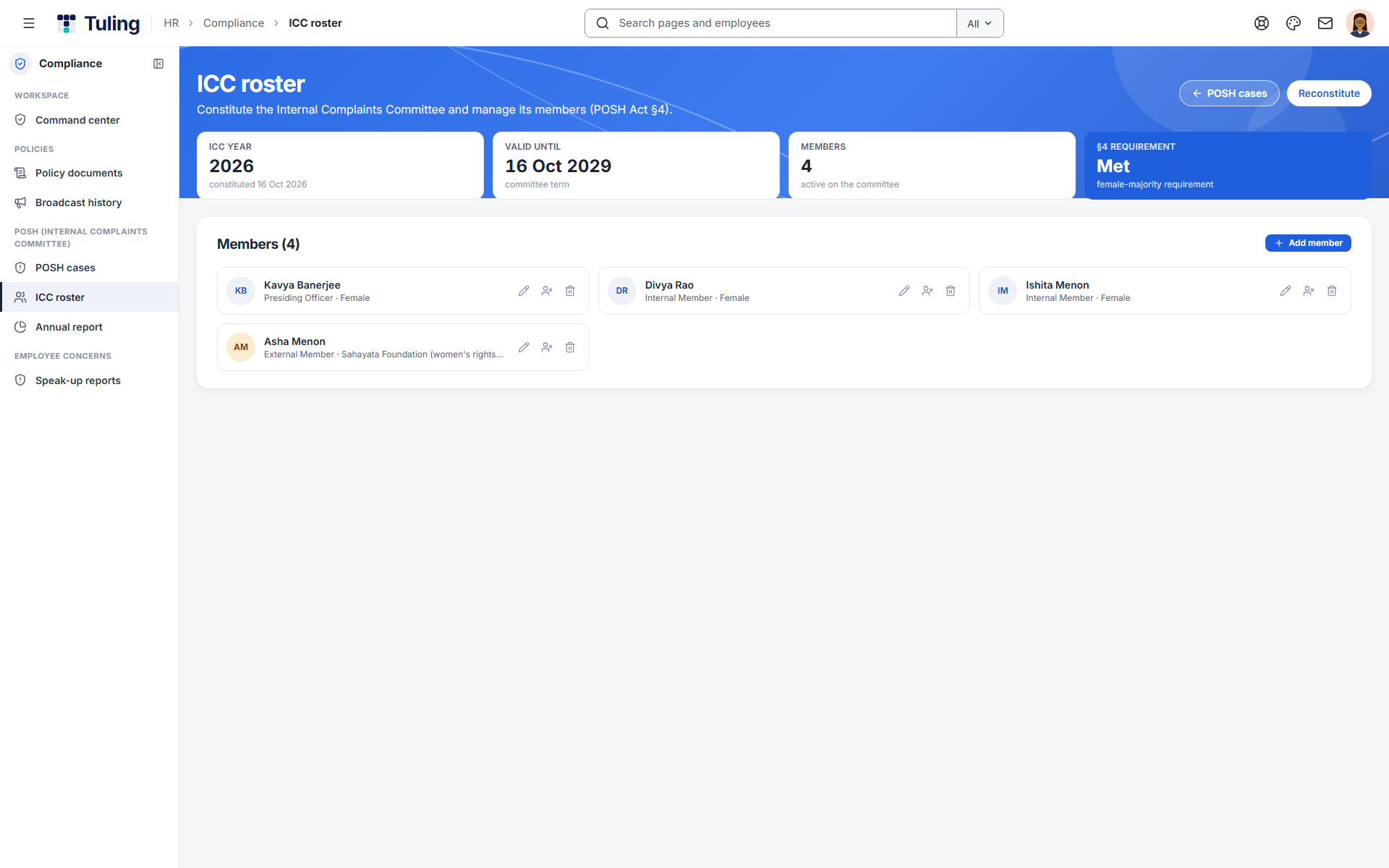Open POSH cases in sidebar
The height and width of the screenshot is (868, 1389).
pyautogui.click(x=90, y=268)
